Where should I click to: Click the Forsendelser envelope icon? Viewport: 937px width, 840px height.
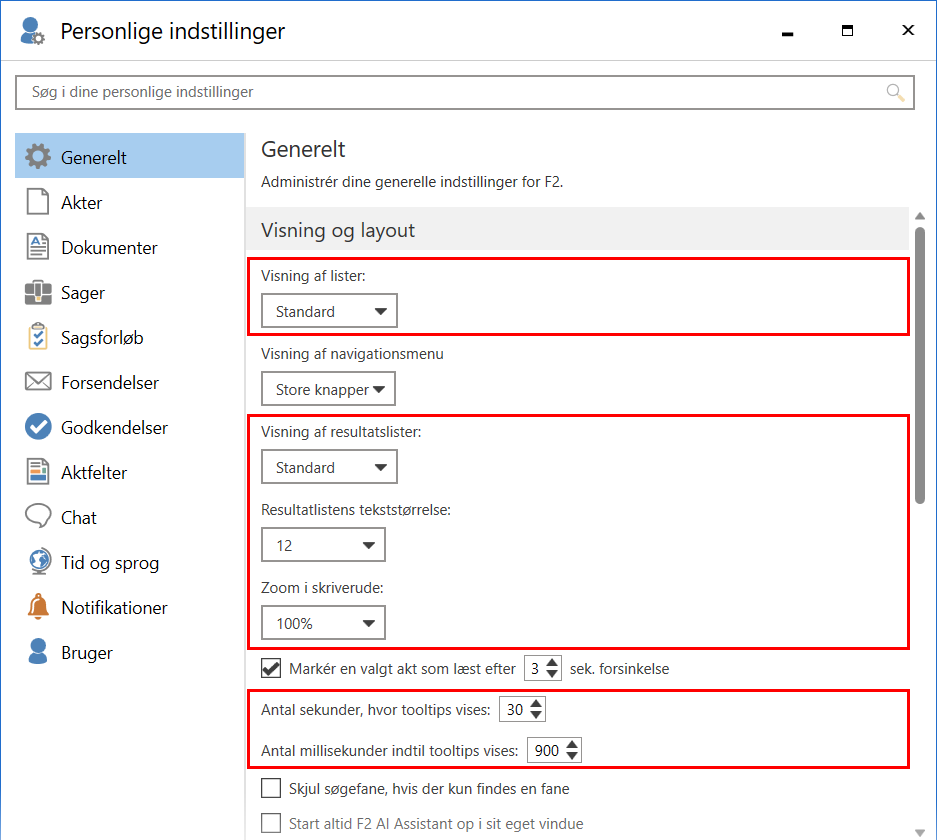click(x=38, y=381)
